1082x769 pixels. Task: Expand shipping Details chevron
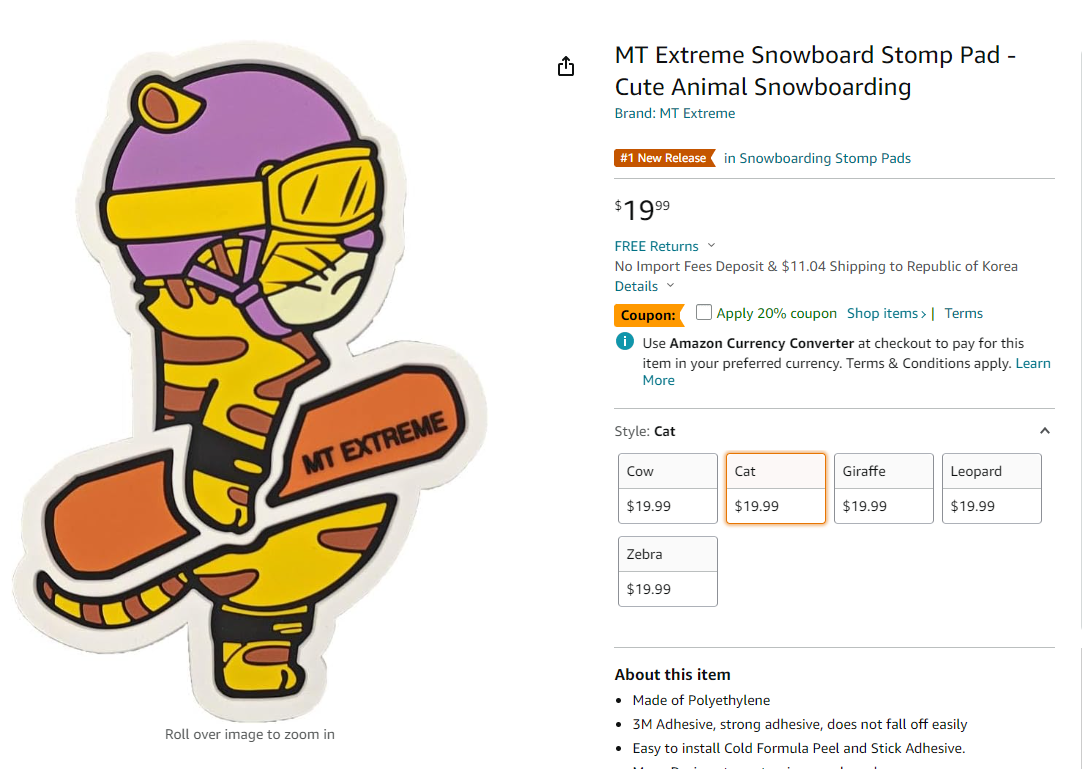tap(670, 286)
